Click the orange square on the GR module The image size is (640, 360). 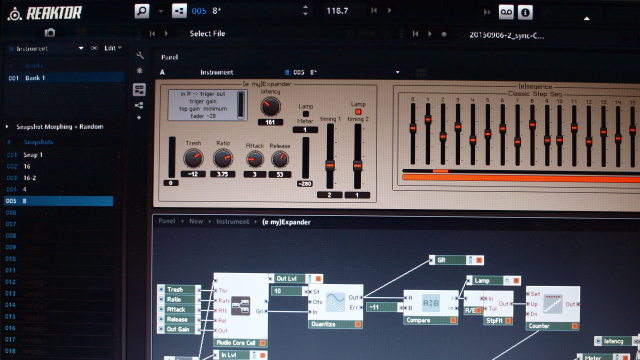pyautogui.click(x=480, y=260)
